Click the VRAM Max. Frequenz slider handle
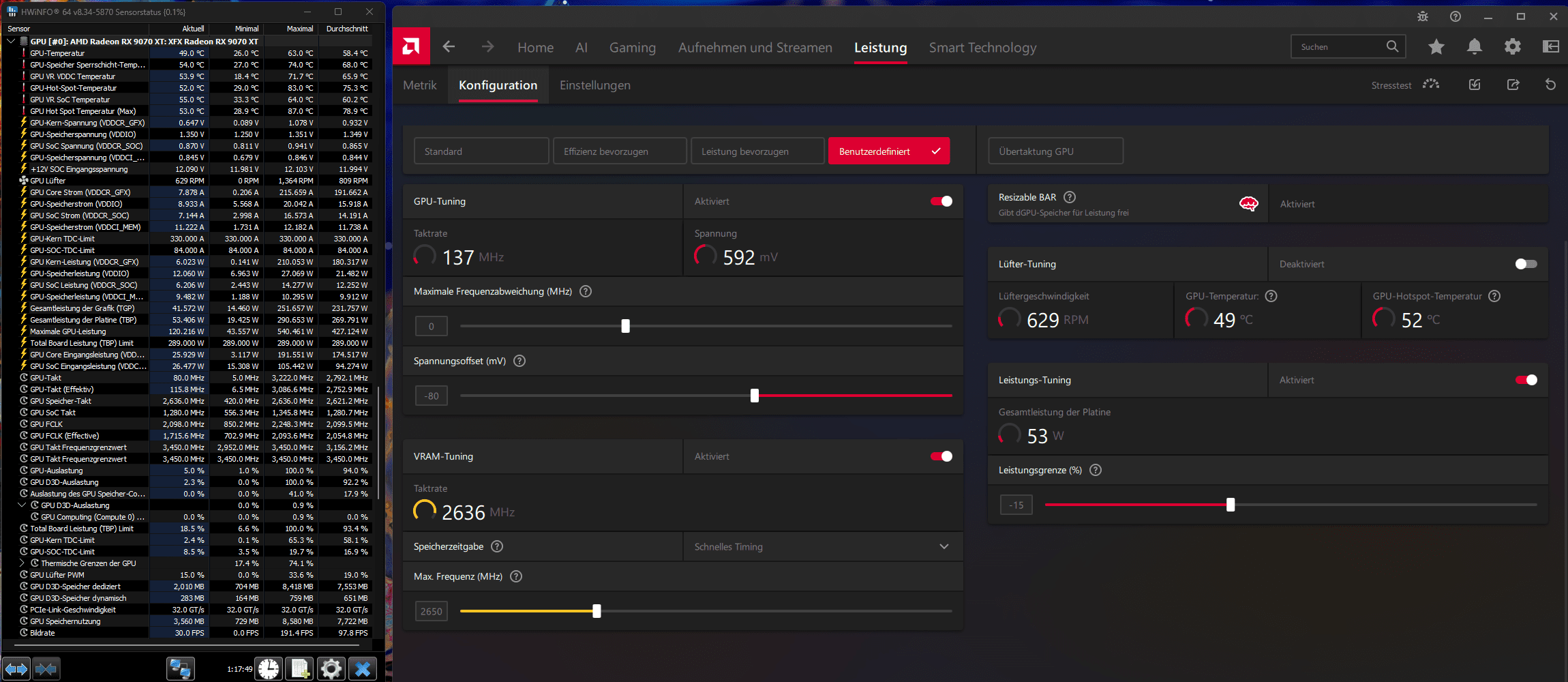The height and width of the screenshot is (682, 1568). tap(597, 611)
